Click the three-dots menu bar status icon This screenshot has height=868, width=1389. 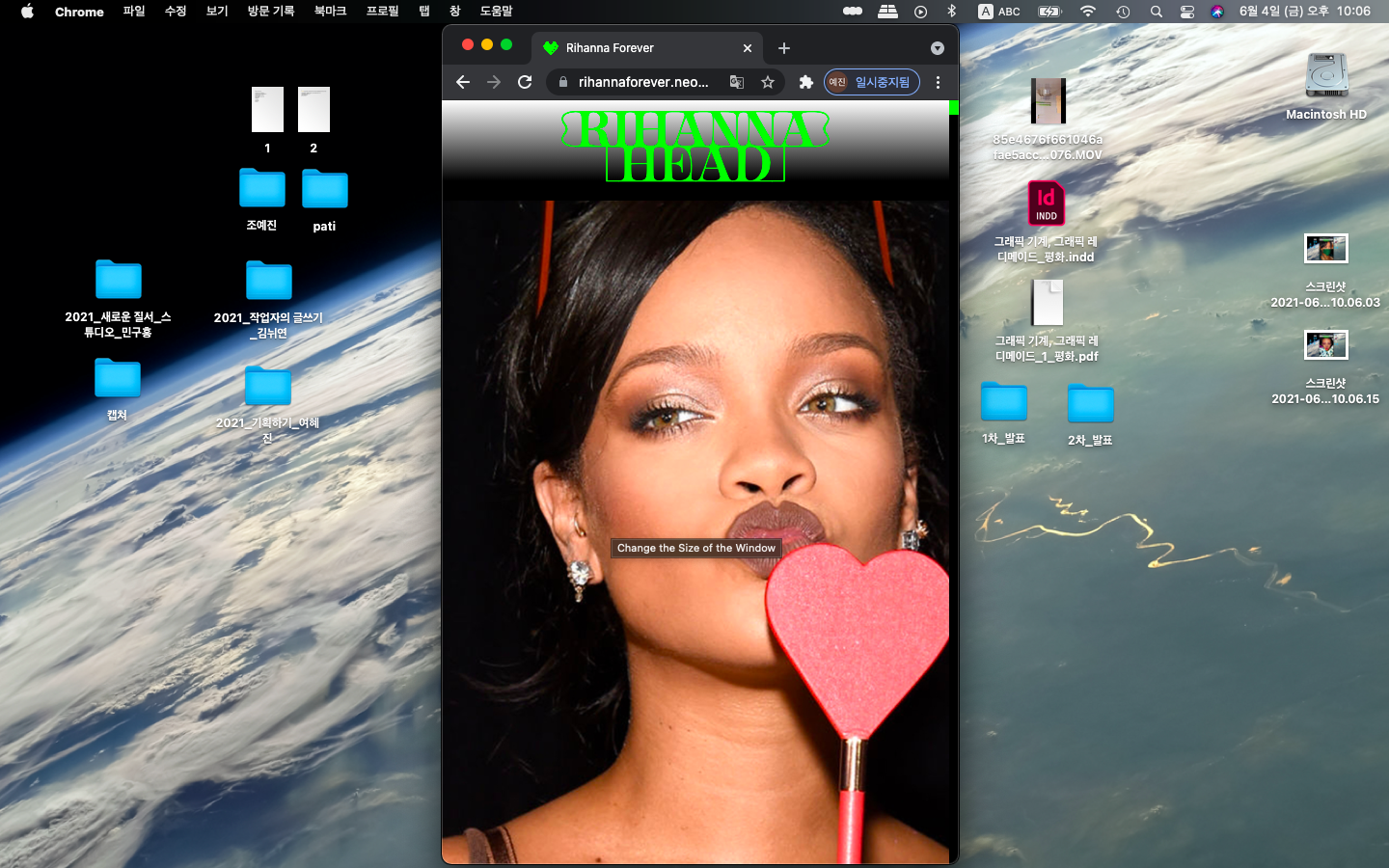[x=853, y=12]
